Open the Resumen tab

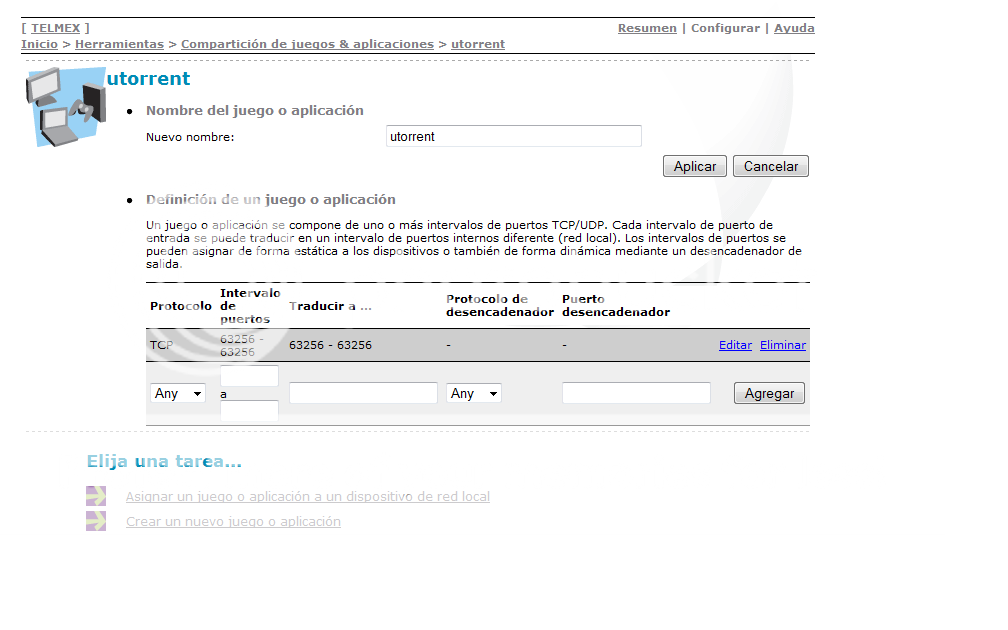pos(647,28)
